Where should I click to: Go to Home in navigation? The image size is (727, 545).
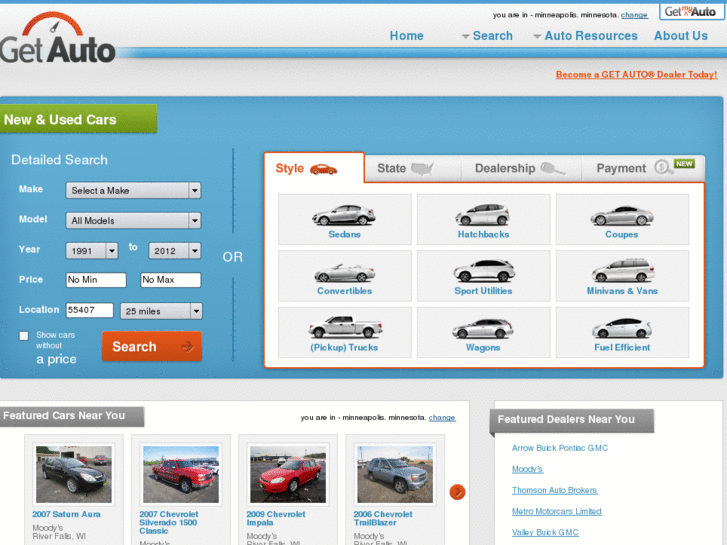tap(406, 36)
